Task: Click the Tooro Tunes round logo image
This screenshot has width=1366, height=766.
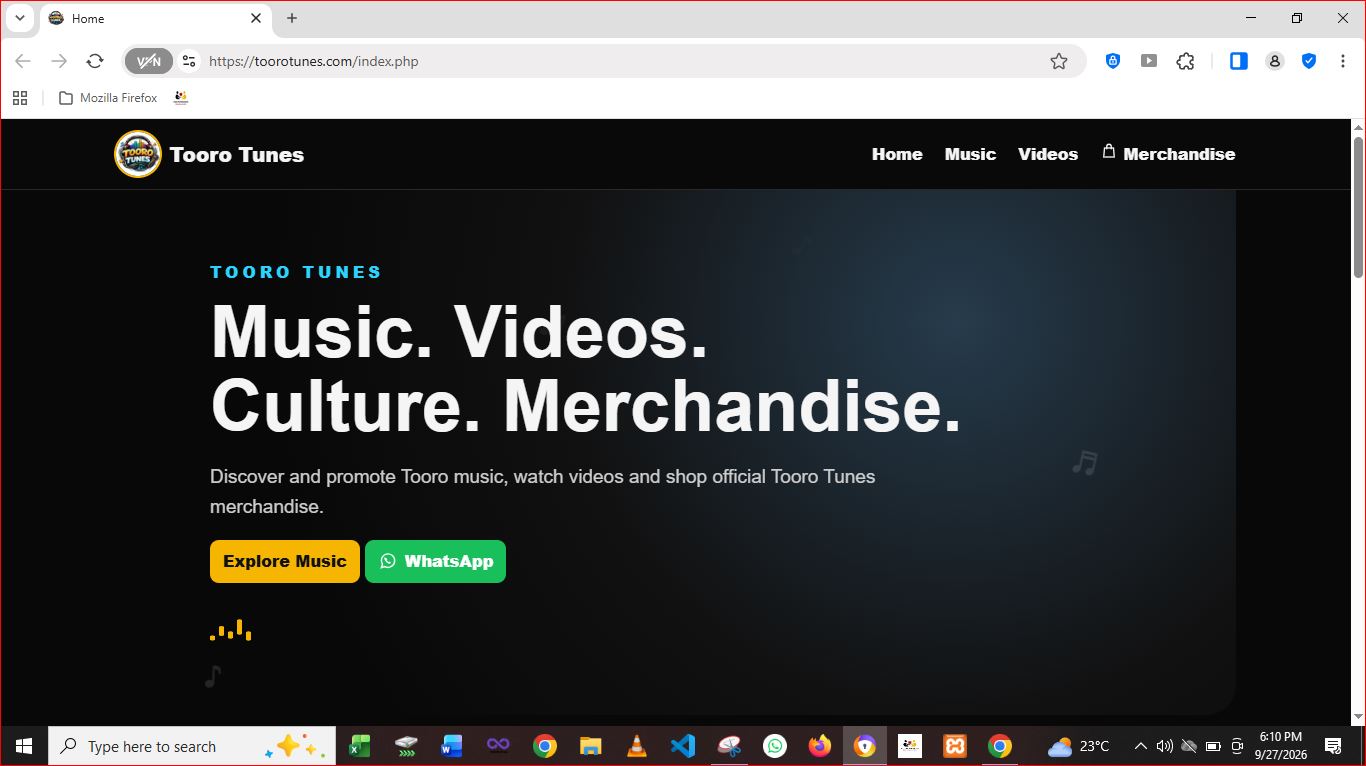Action: (x=138, y=154)
